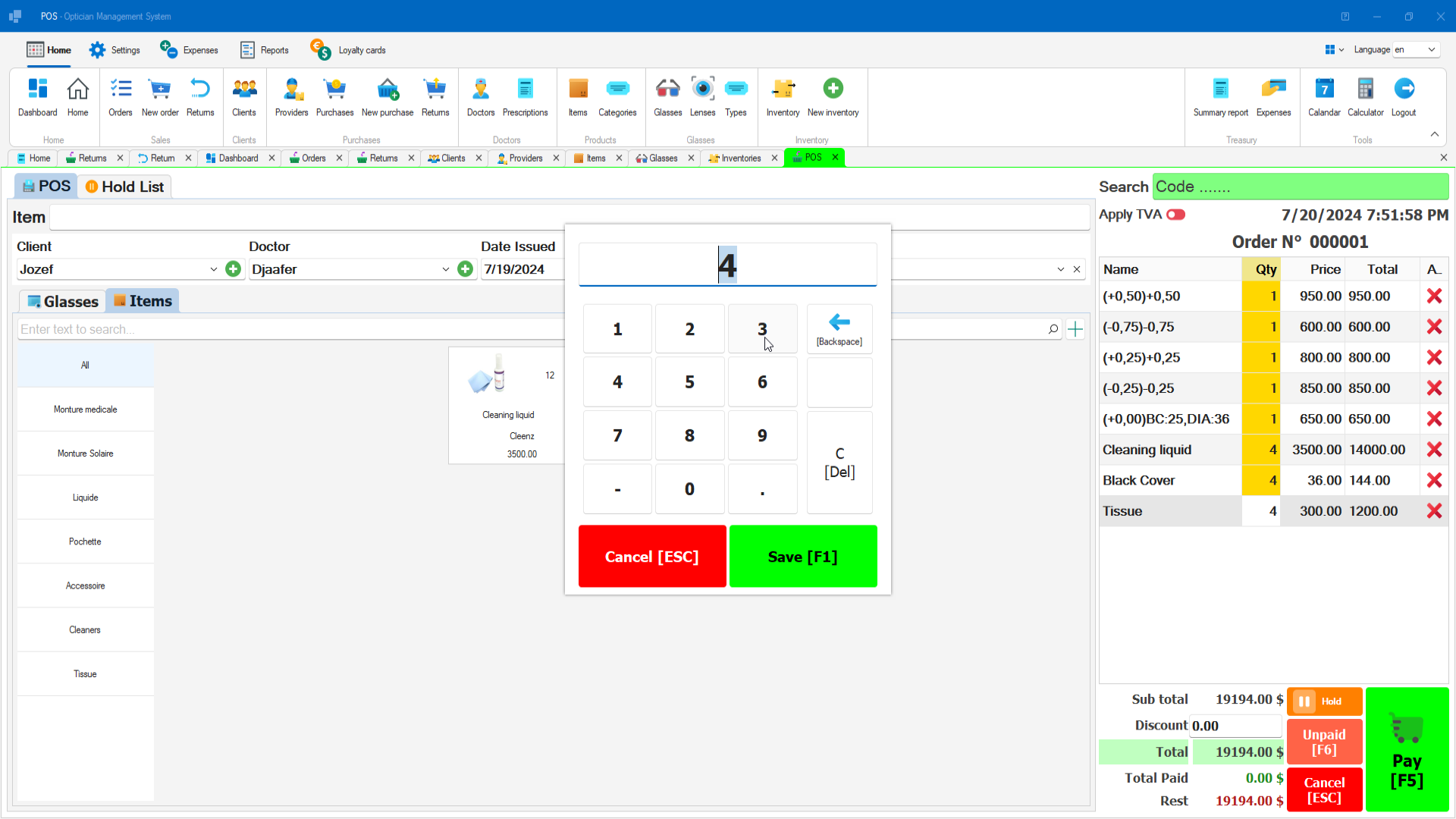Open the Doctor dropdown list
This screenshot has width=1456, height=819.
446,269
